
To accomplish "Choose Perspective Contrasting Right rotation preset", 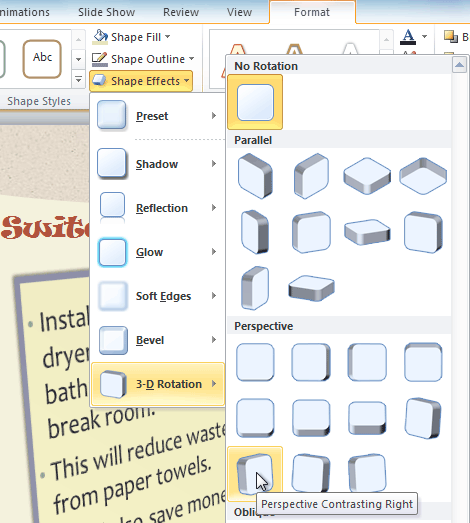I will point(255,474).
